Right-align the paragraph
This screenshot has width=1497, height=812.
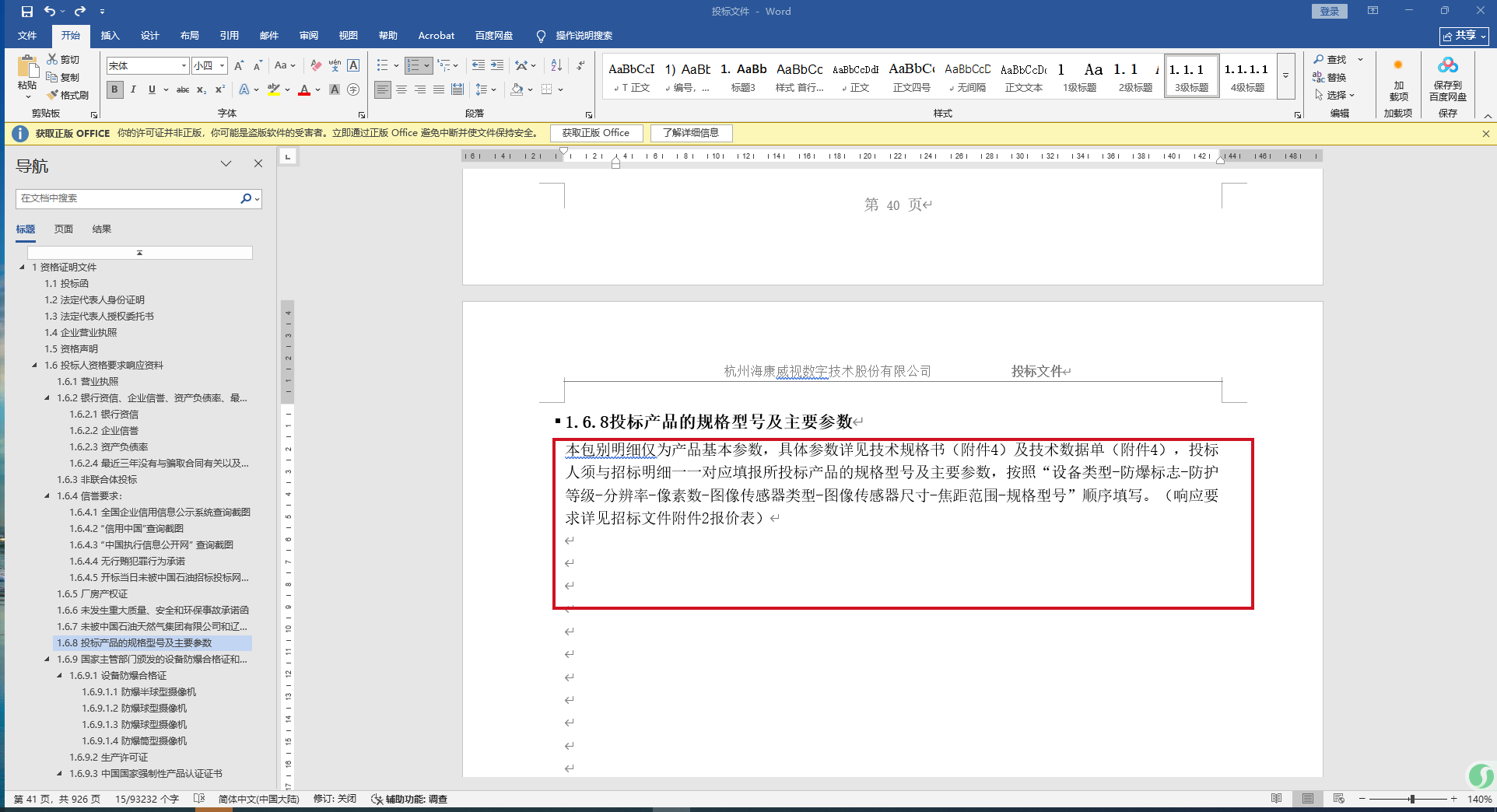(x=420, y=89)
